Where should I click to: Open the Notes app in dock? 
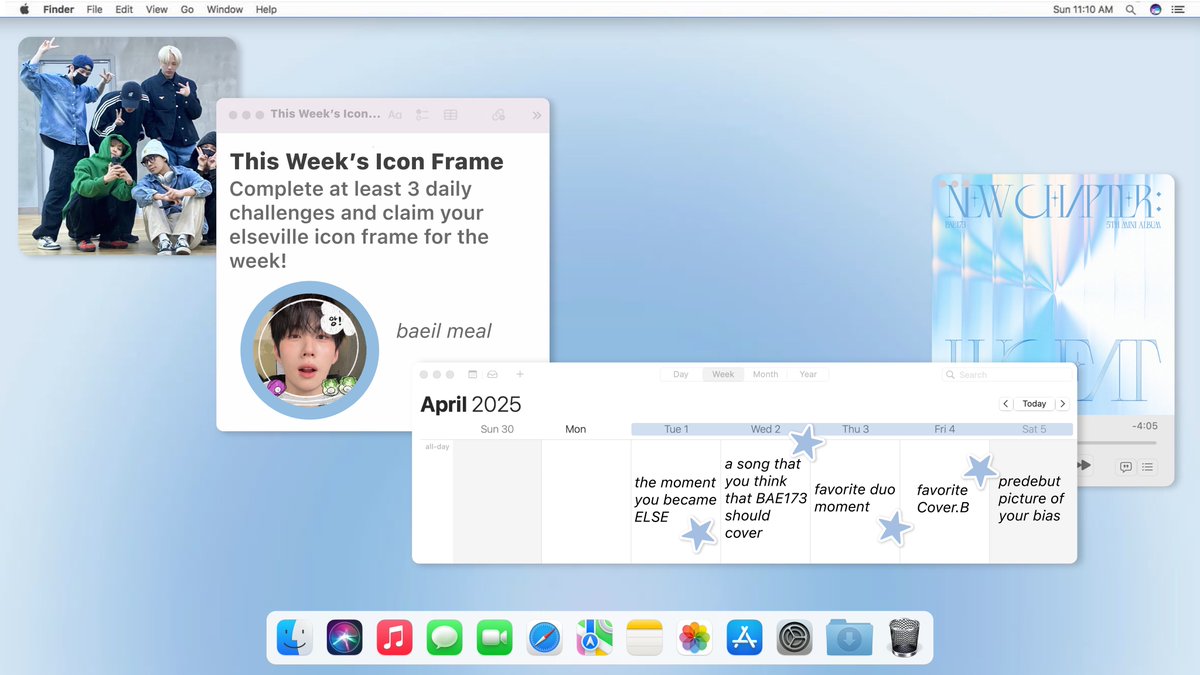pyautogui.click(x=645, y=637)
